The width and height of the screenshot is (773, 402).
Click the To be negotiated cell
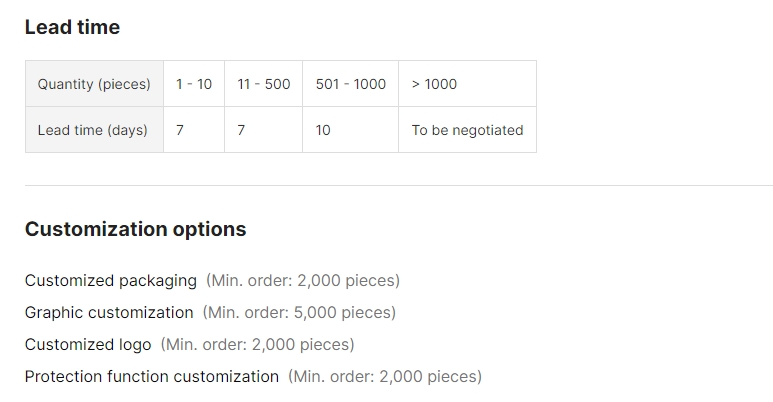point(467,130)
